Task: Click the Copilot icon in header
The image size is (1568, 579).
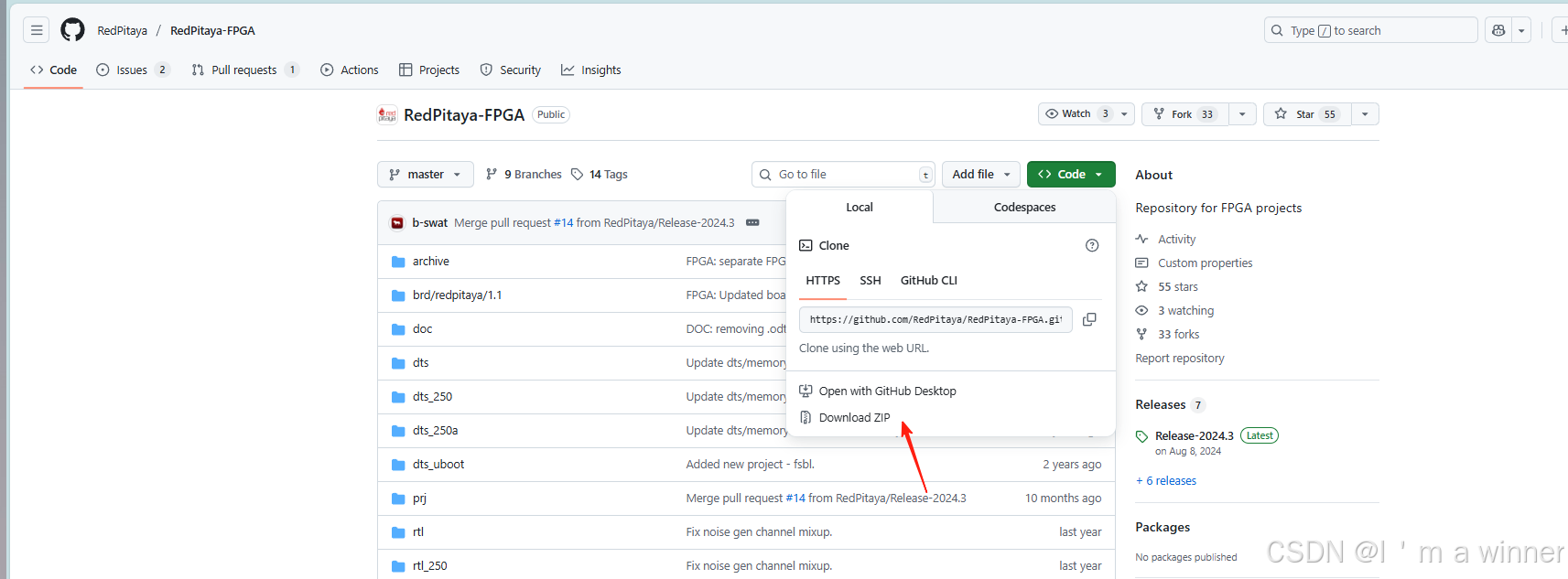Action: click(1498, 30)
